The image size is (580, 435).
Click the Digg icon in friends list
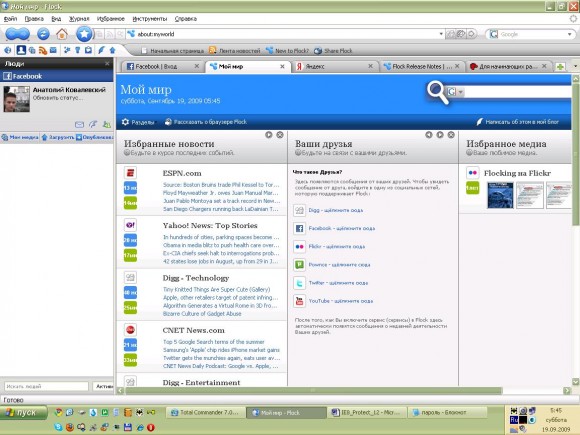[299, 210]
